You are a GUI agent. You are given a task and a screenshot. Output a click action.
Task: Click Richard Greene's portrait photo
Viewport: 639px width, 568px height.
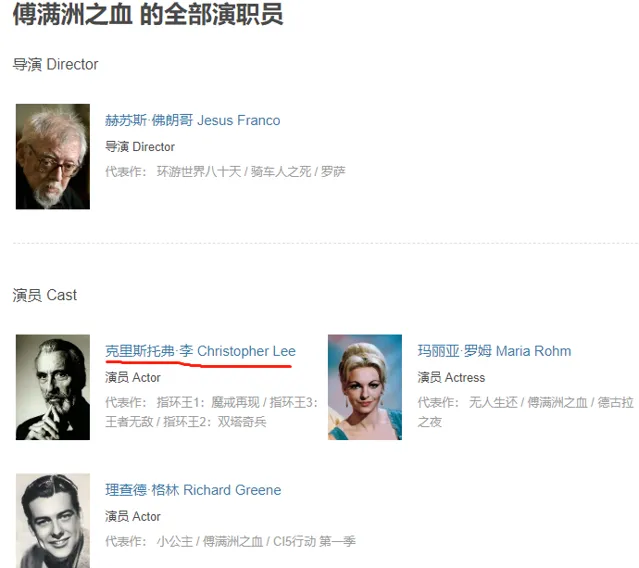53,521
